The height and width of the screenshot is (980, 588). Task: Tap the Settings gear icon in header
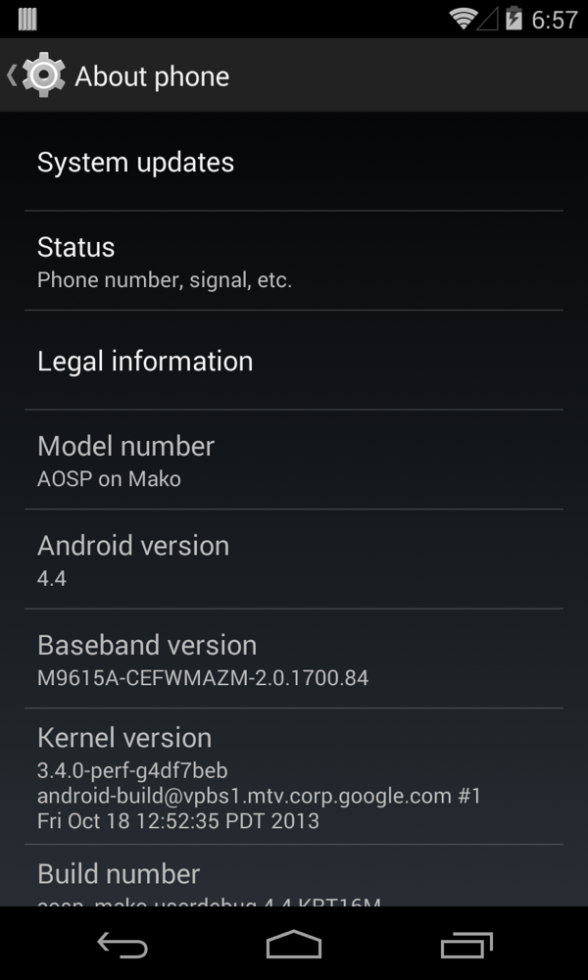click(44, 75)
